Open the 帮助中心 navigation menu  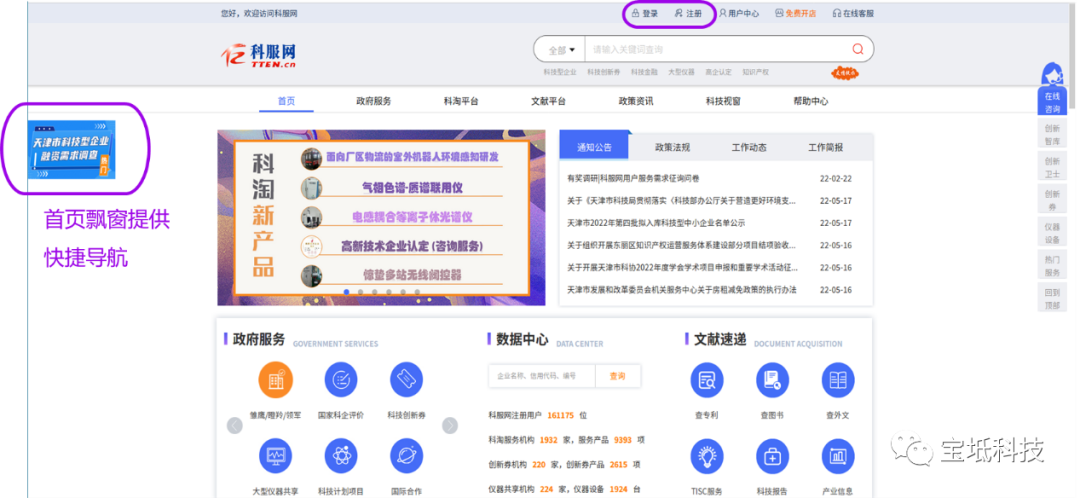(811, 101)
